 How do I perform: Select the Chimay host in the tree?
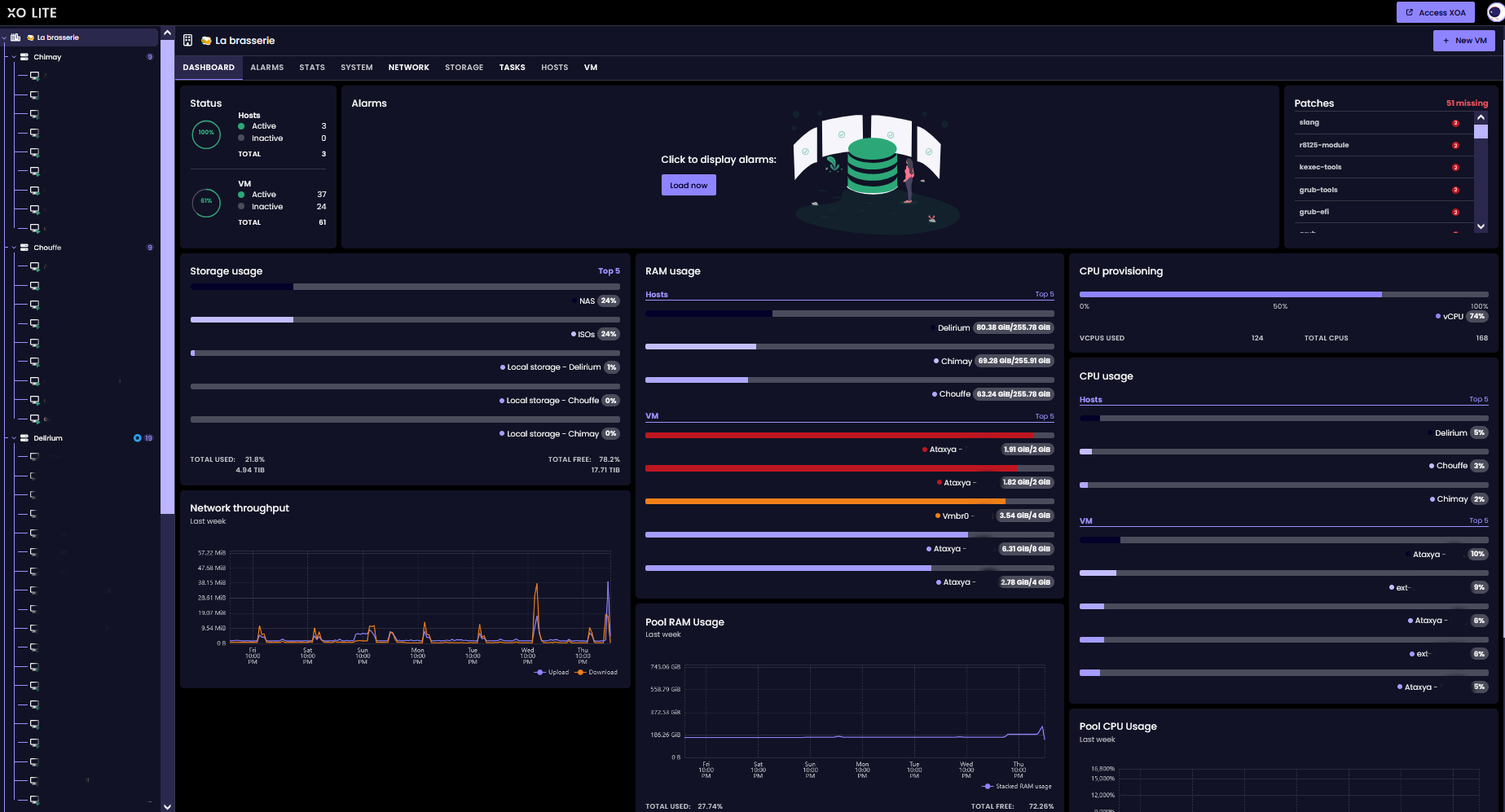47,57
